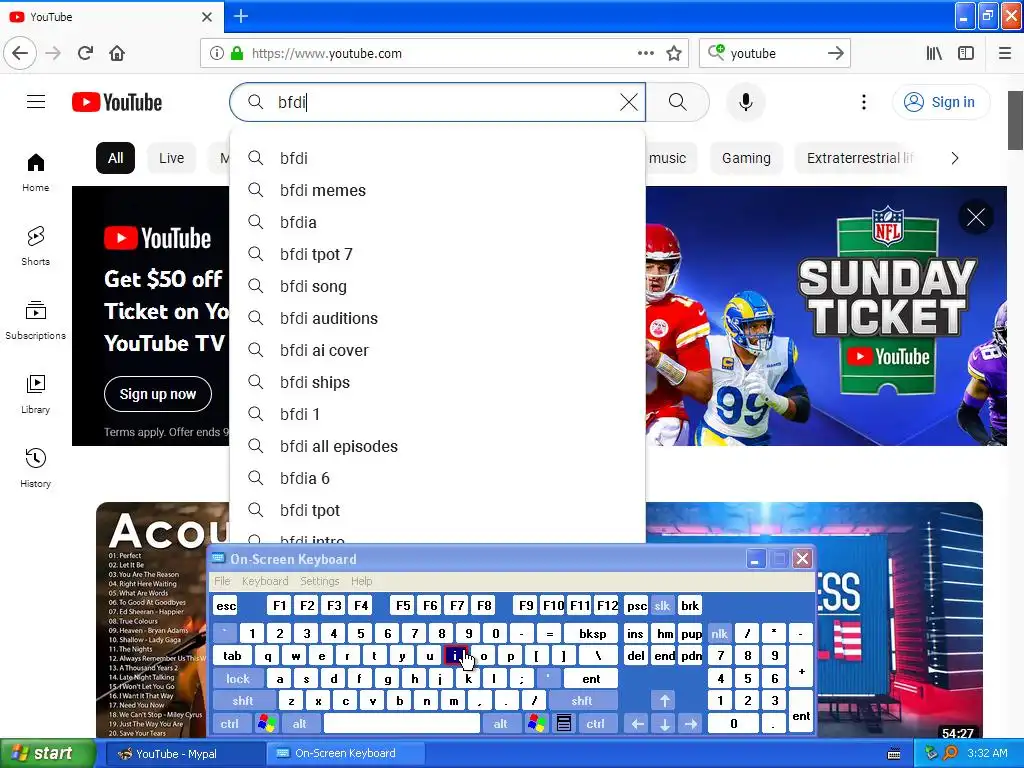Choose suggestion 'bfdi auditions'
1024x768 pixels.
(x=438, y=318)
